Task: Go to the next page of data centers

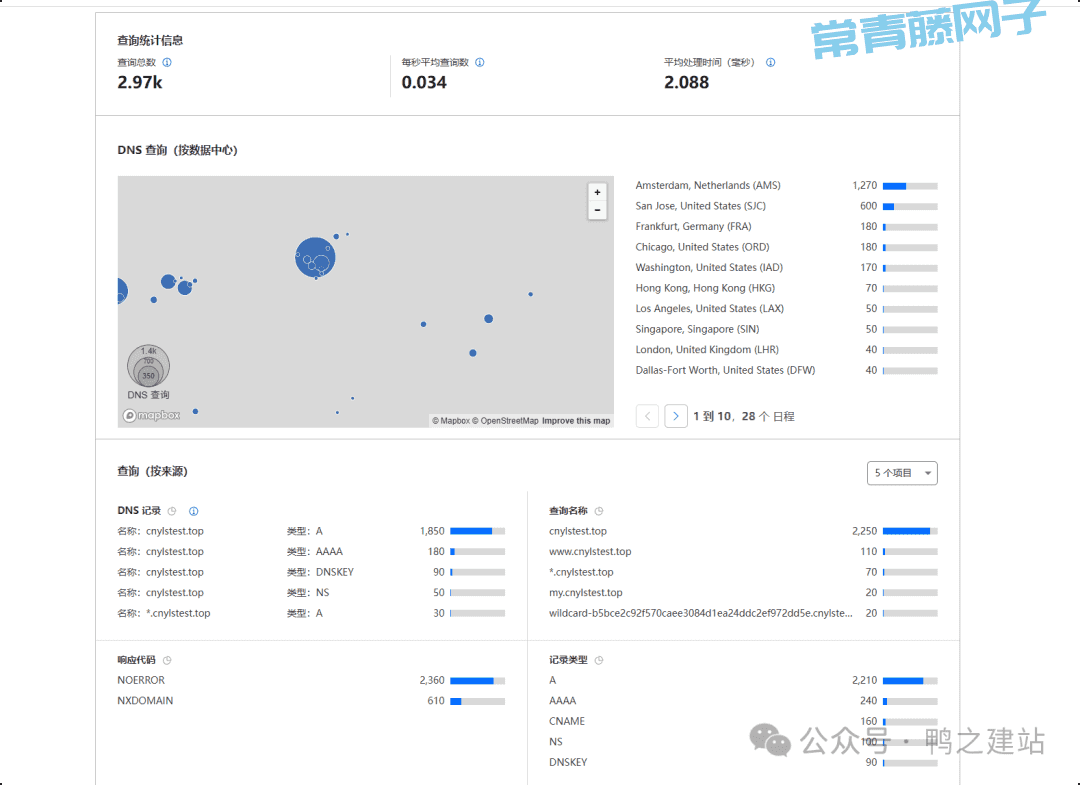Action: click(x=676, y=416)
